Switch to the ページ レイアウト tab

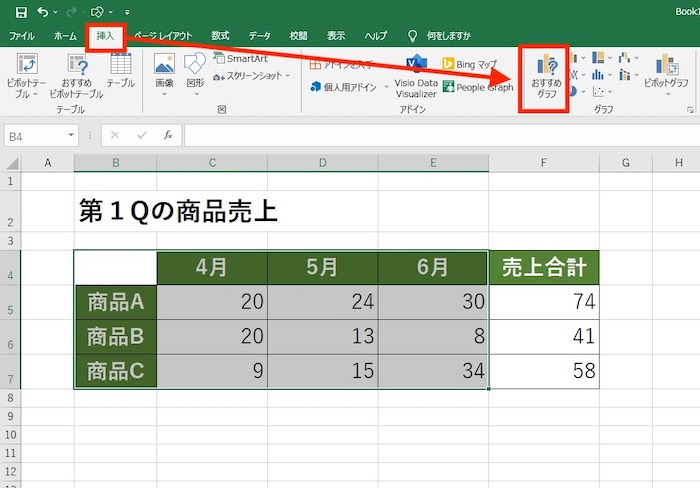pyautogui.click(x=163, y=36)
